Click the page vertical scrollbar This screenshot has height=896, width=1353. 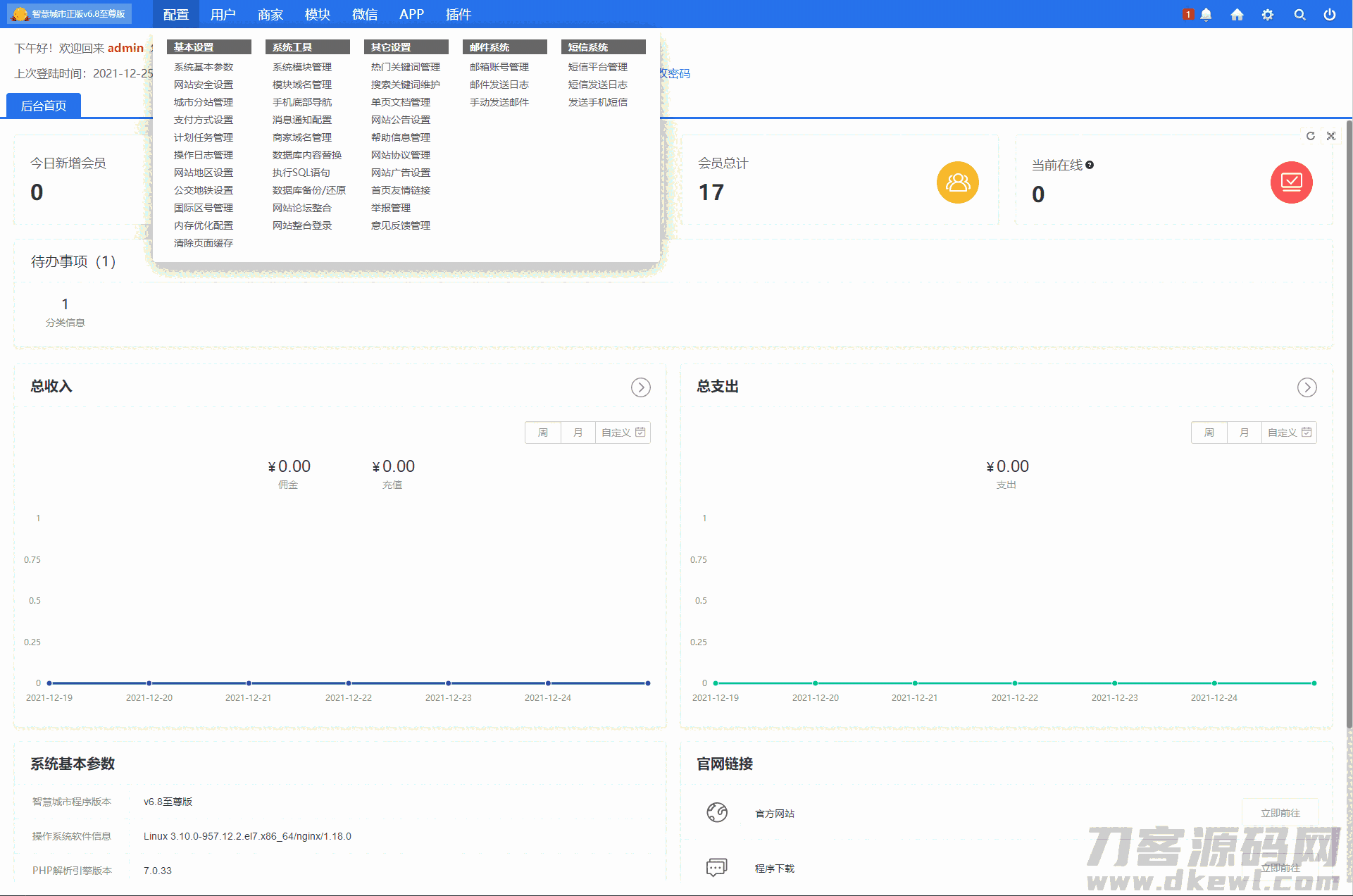click(x=1349, y=423)
